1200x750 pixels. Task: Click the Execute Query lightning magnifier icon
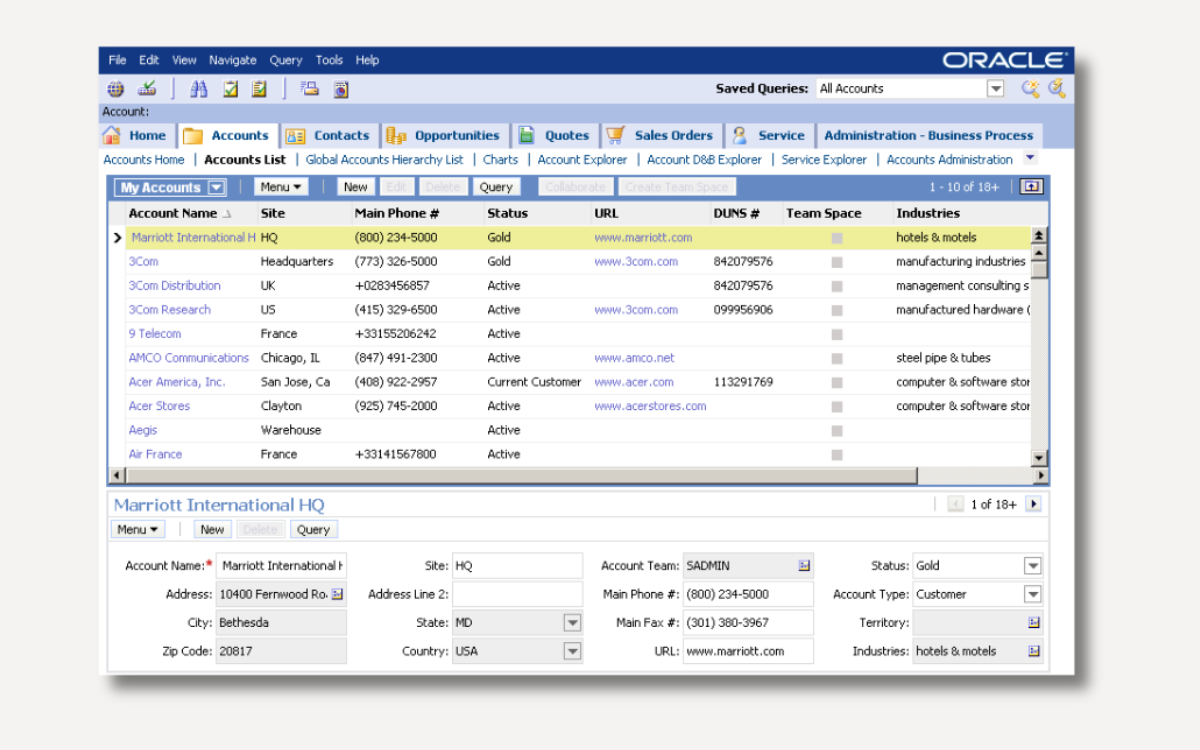point(1056,89)
